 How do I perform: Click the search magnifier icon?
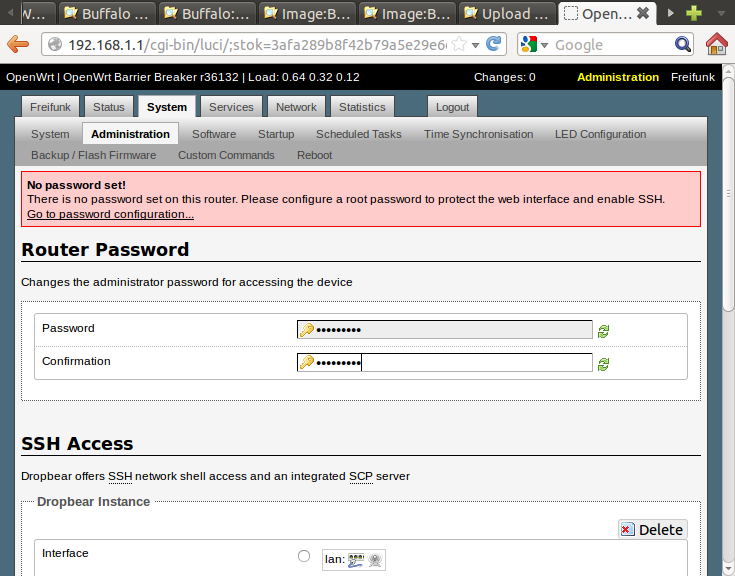tap(683, 45)
